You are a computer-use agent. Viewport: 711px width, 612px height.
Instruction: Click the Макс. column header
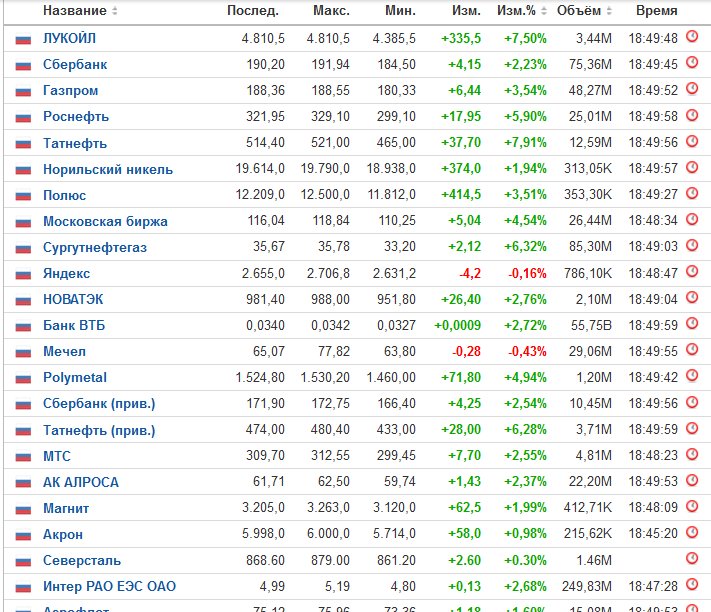(x=331, y=10)
